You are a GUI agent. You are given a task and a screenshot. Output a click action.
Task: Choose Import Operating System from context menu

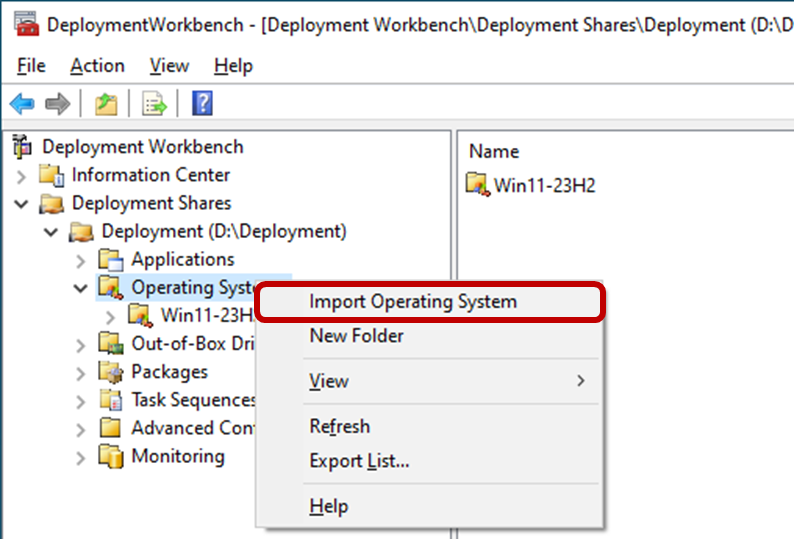click(412, 302)
